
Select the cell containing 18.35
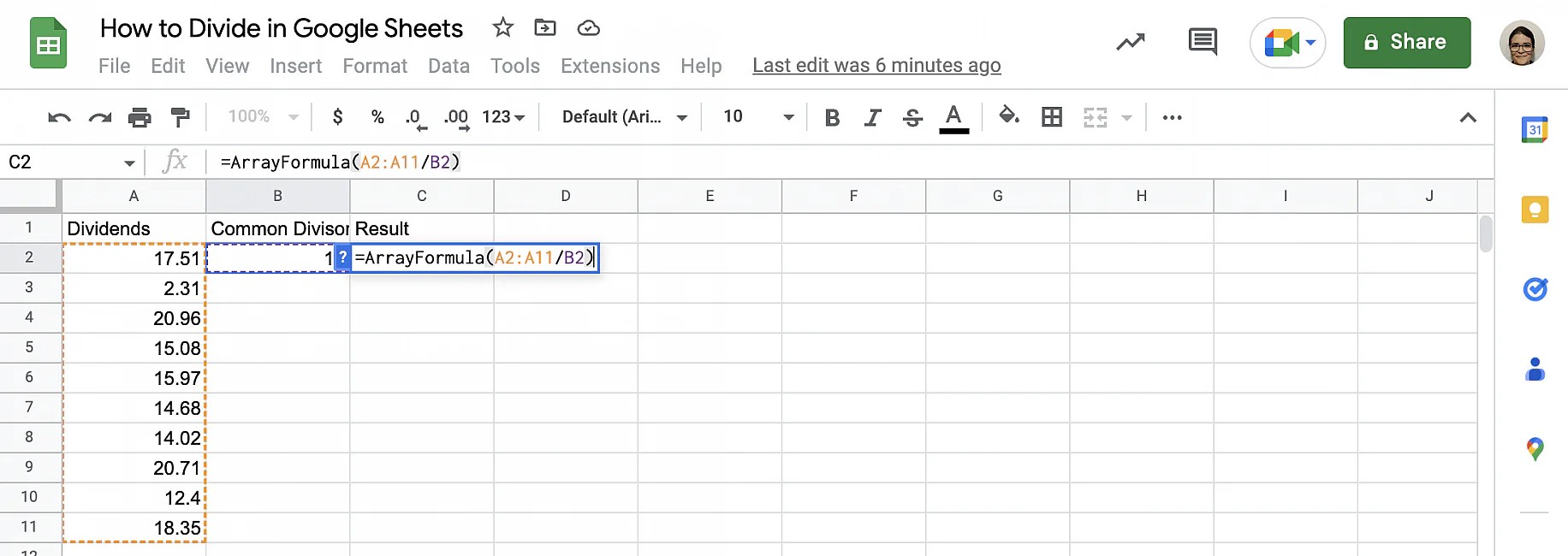click(134, 528)
